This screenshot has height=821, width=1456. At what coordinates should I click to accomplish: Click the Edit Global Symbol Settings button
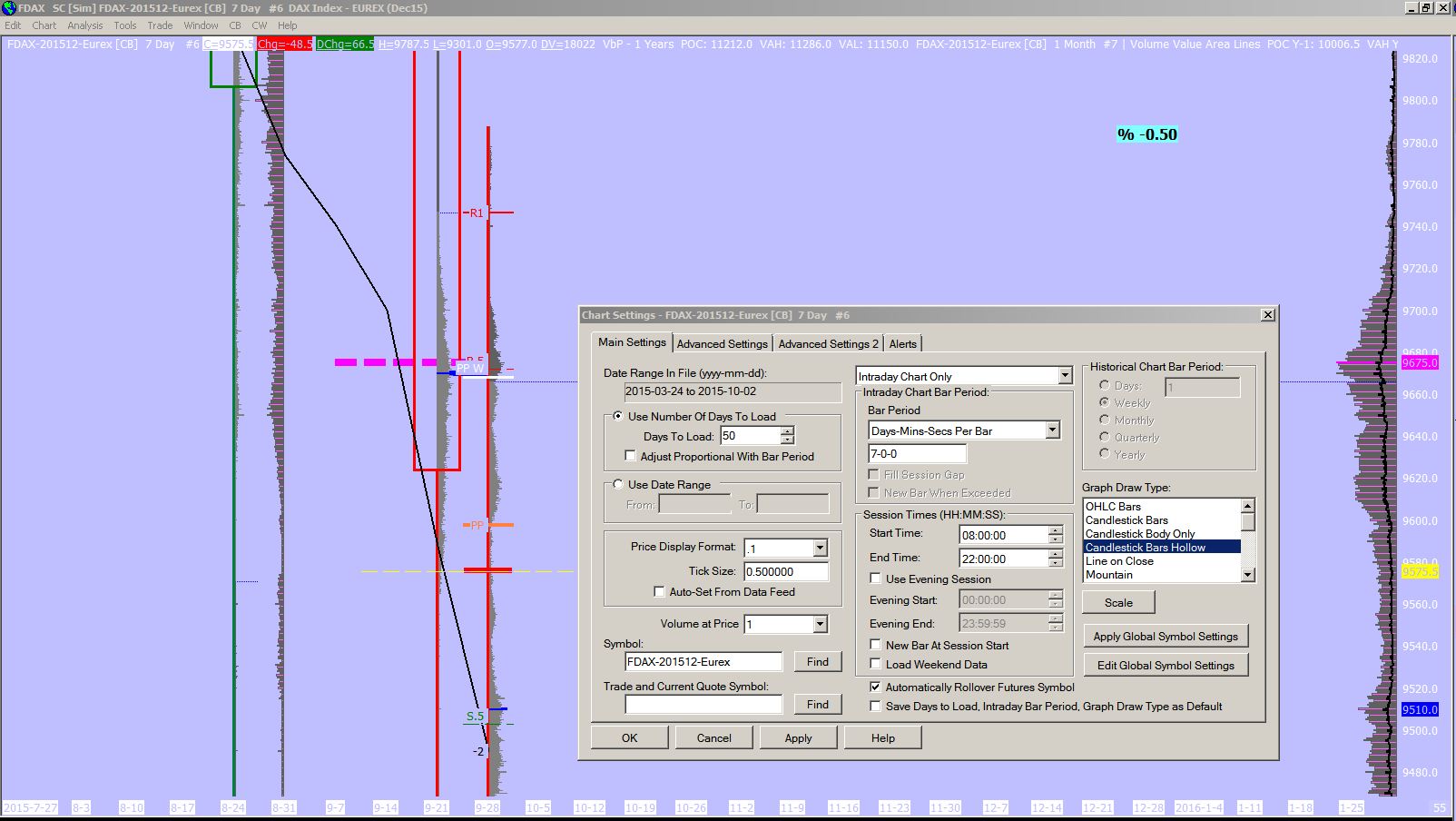[x=1165, y=665]
